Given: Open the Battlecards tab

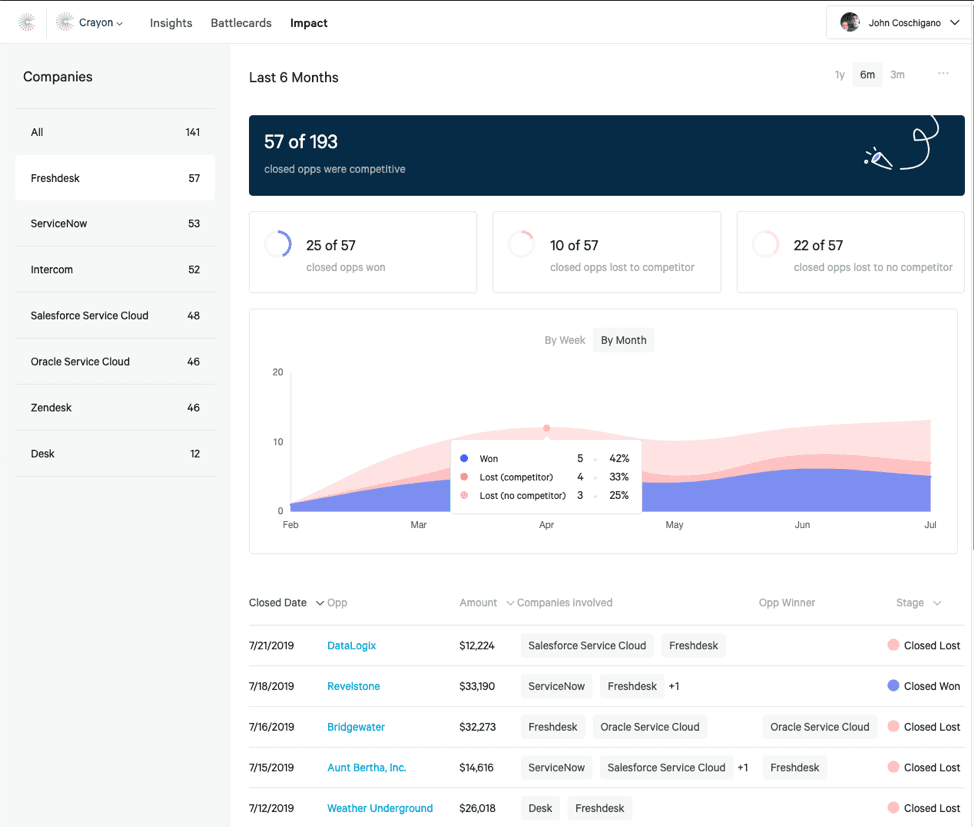Looking at the screenshot, I should coord(241,23).
